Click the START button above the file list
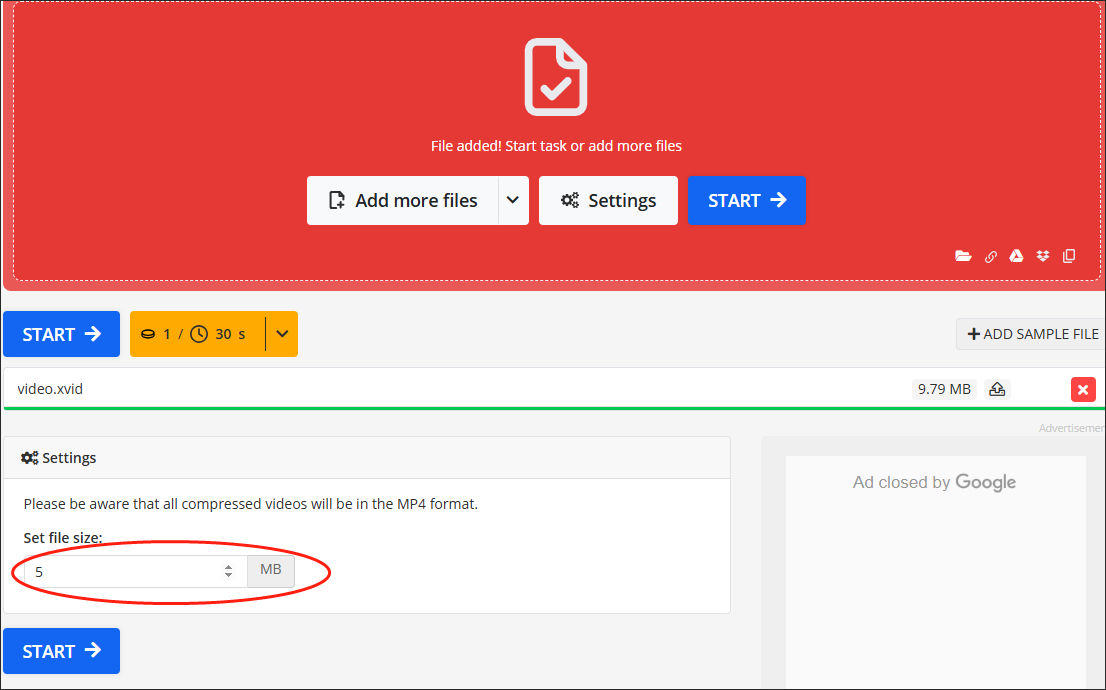 [x=61, y=334]
